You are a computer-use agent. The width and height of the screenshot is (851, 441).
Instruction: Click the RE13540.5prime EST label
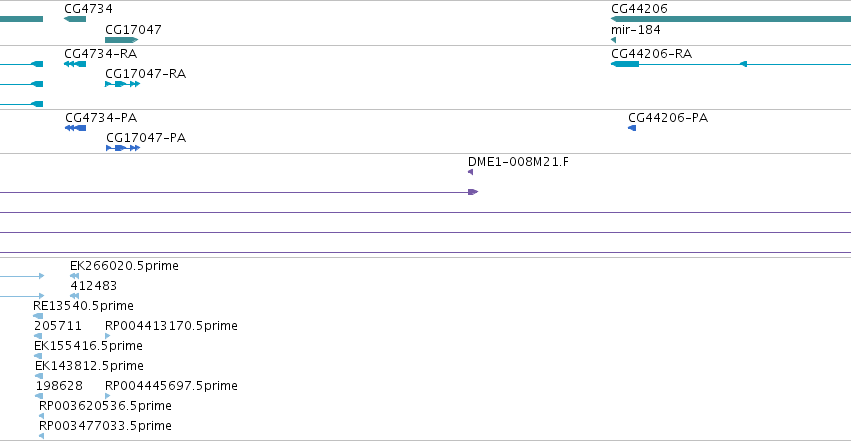coord(84,306)
